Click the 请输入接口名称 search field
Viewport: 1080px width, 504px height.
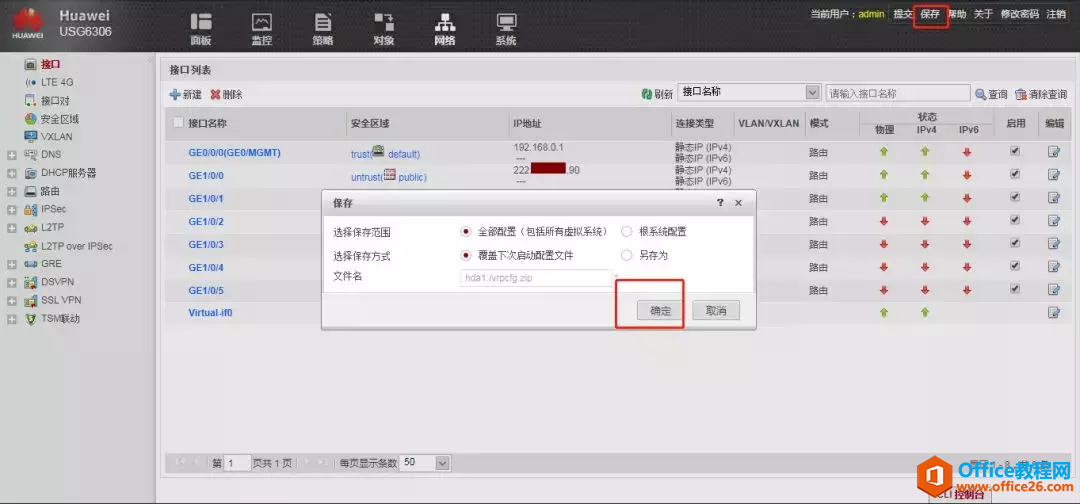point(898,93)
